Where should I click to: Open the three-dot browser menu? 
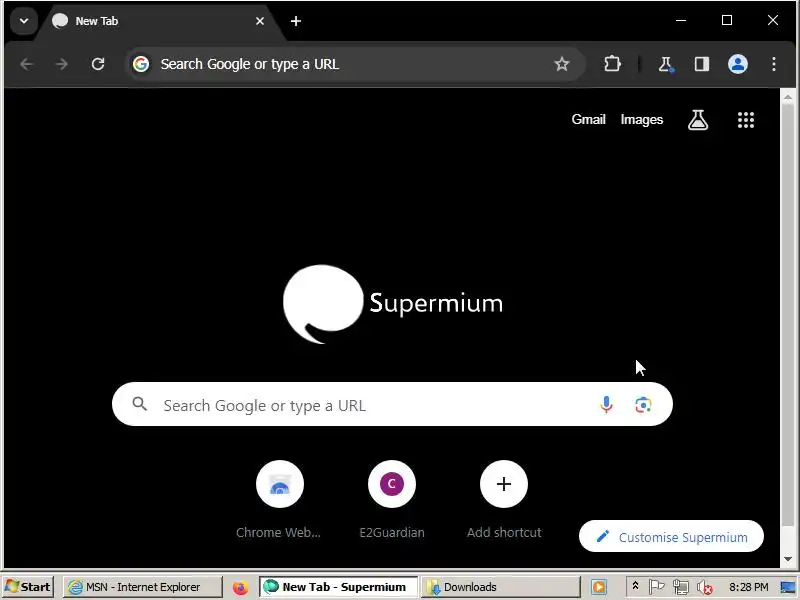pos(774,64)
